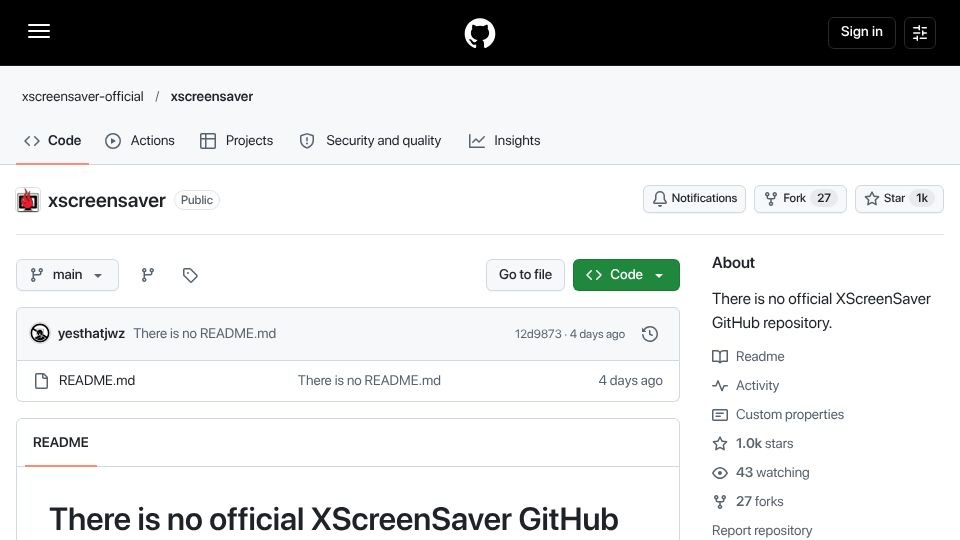Open the Insights tab

coord(504,141)
